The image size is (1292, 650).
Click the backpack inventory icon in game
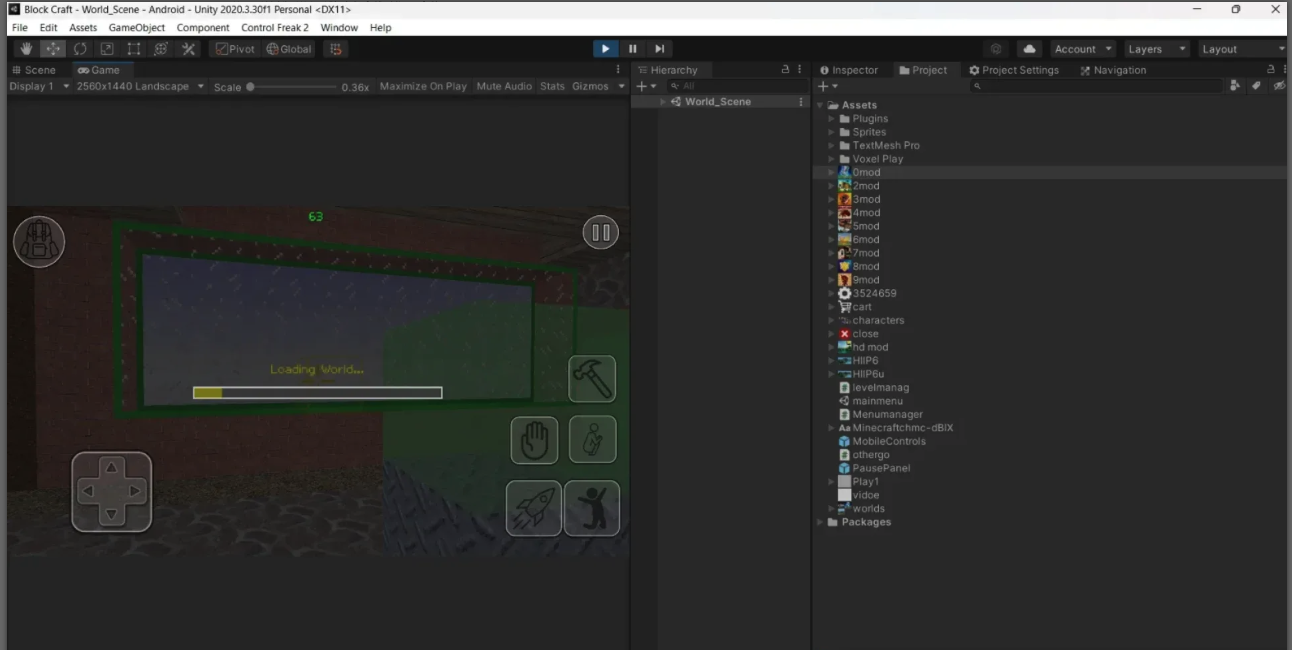(x=39, y=241)
